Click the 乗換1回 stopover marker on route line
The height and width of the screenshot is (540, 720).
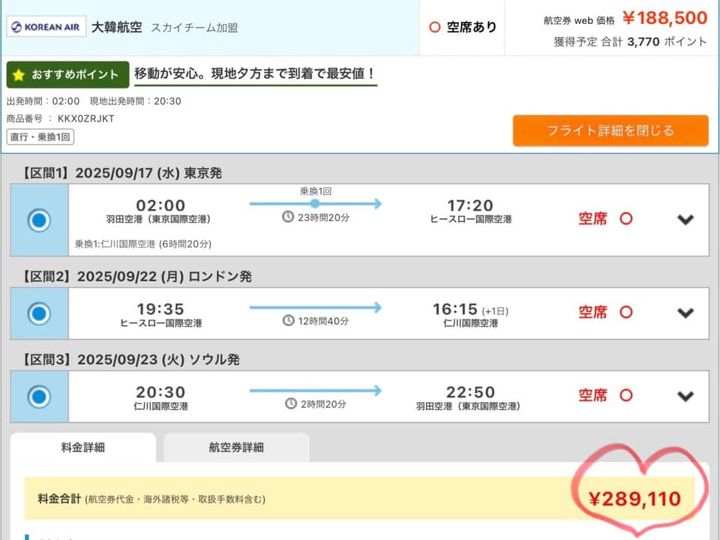tap(316, 204)
